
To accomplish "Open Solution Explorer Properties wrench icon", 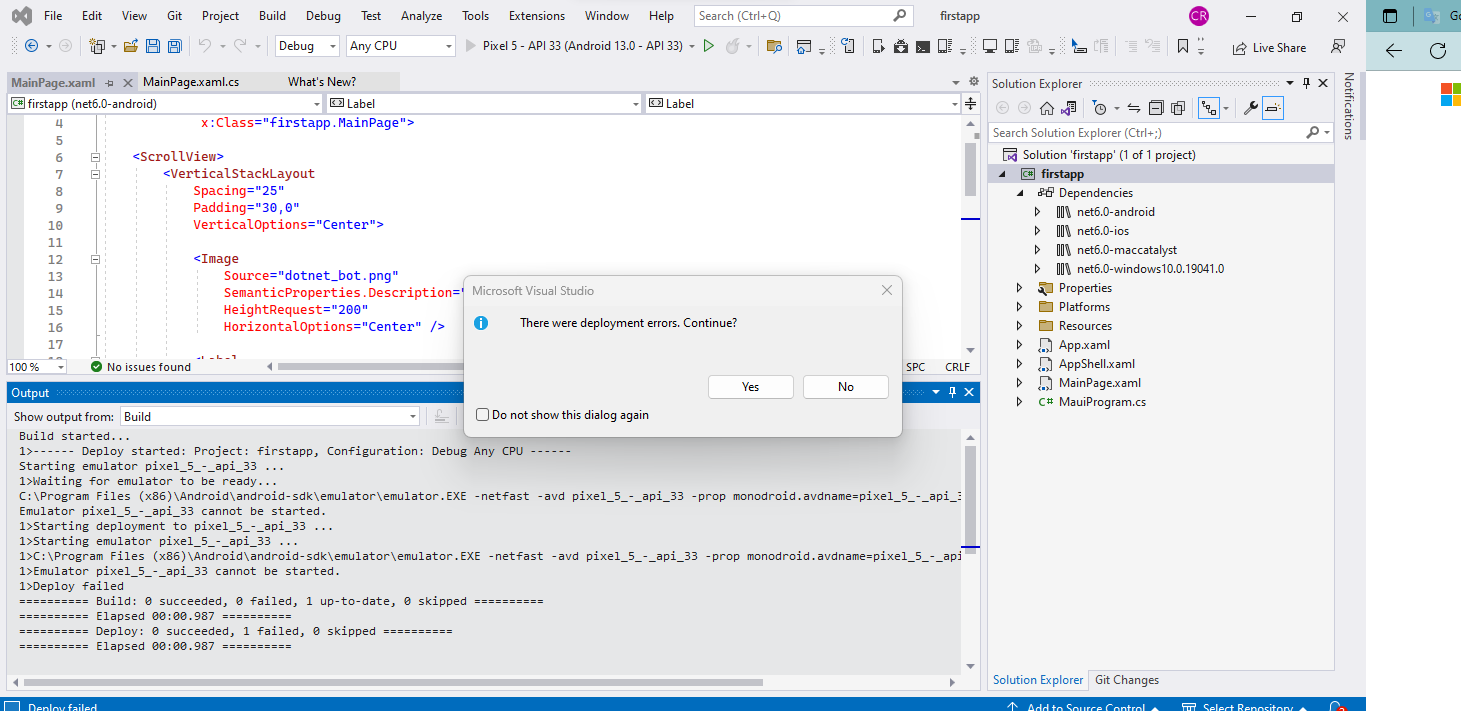I will click(x=1250, y=108).
